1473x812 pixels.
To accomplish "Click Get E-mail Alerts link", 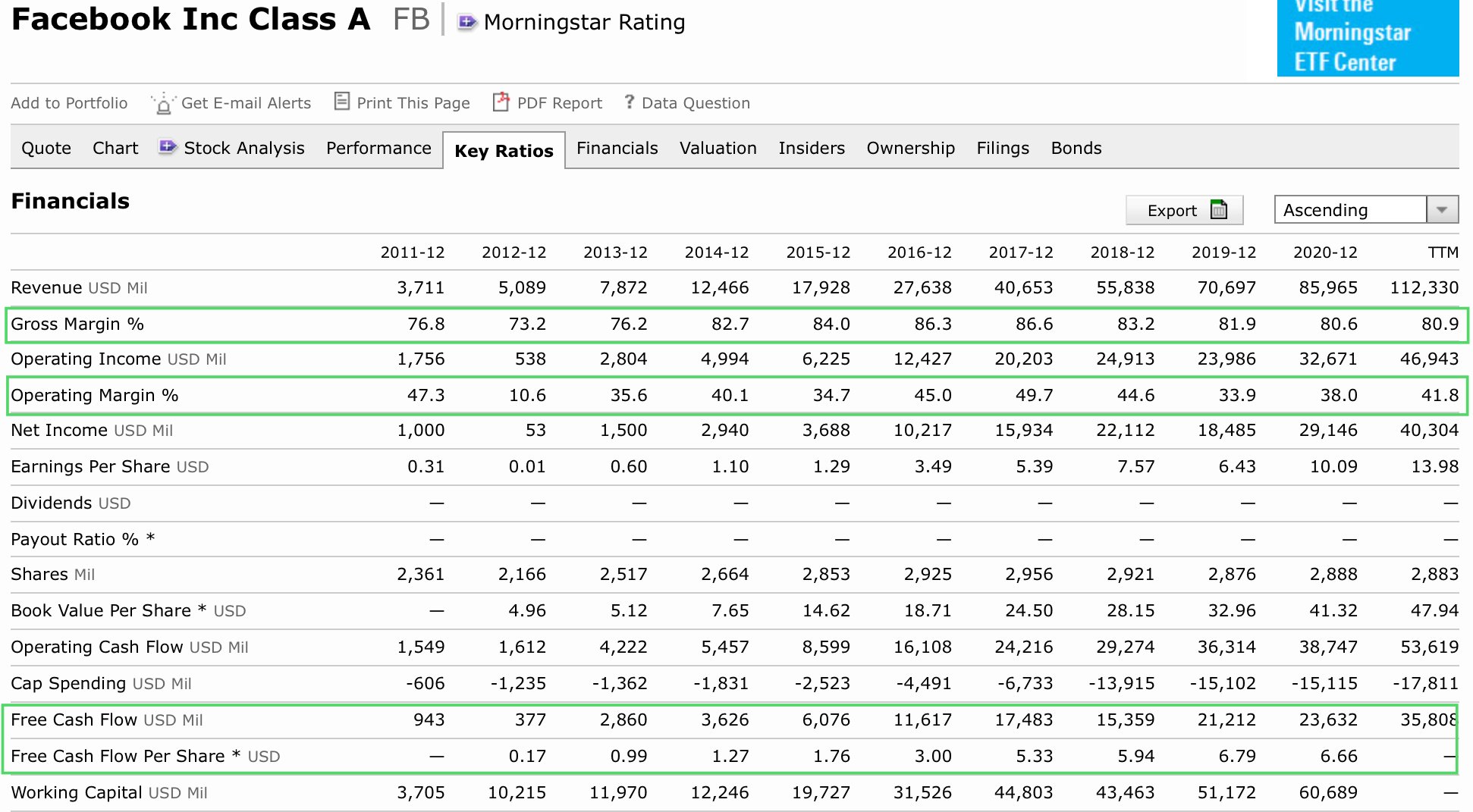I will tap(246, 103).
